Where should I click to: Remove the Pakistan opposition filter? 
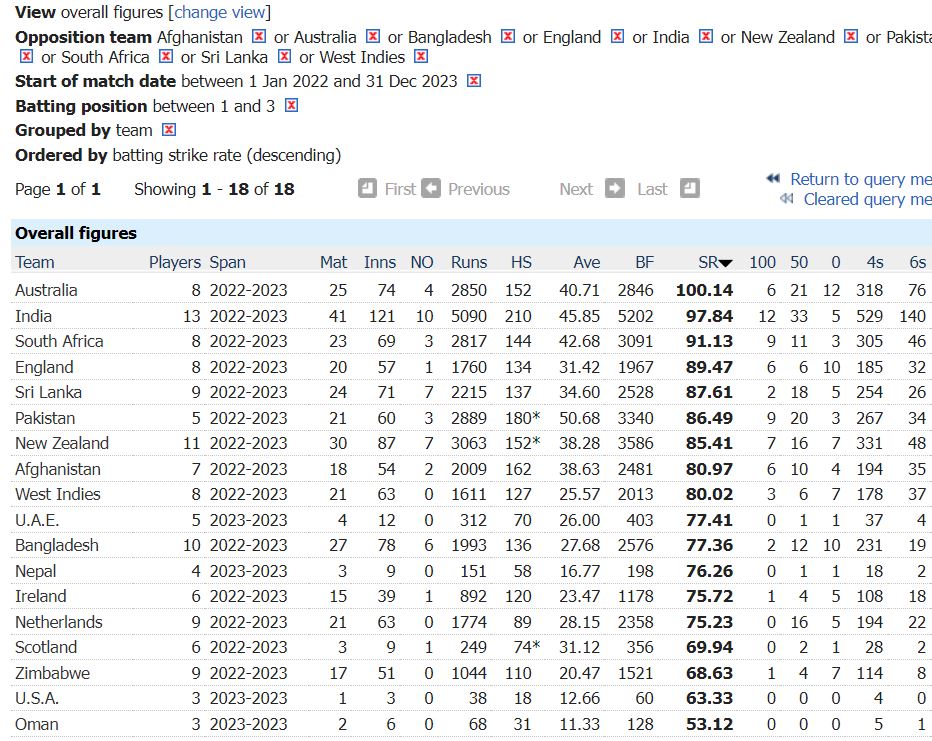click(x=26, y=57)
